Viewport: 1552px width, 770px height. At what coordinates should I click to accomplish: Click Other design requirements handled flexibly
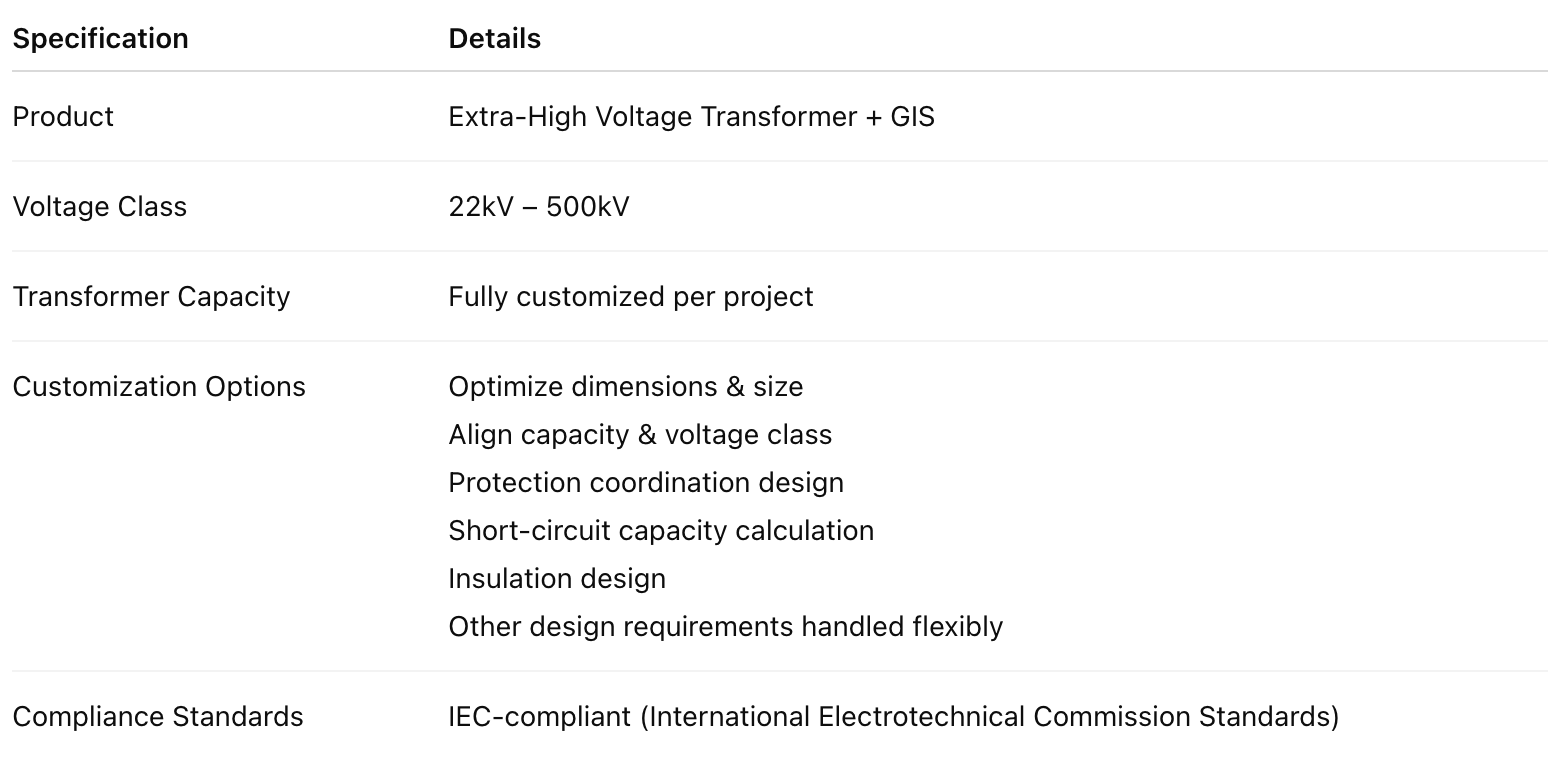[x=725, y=627]
